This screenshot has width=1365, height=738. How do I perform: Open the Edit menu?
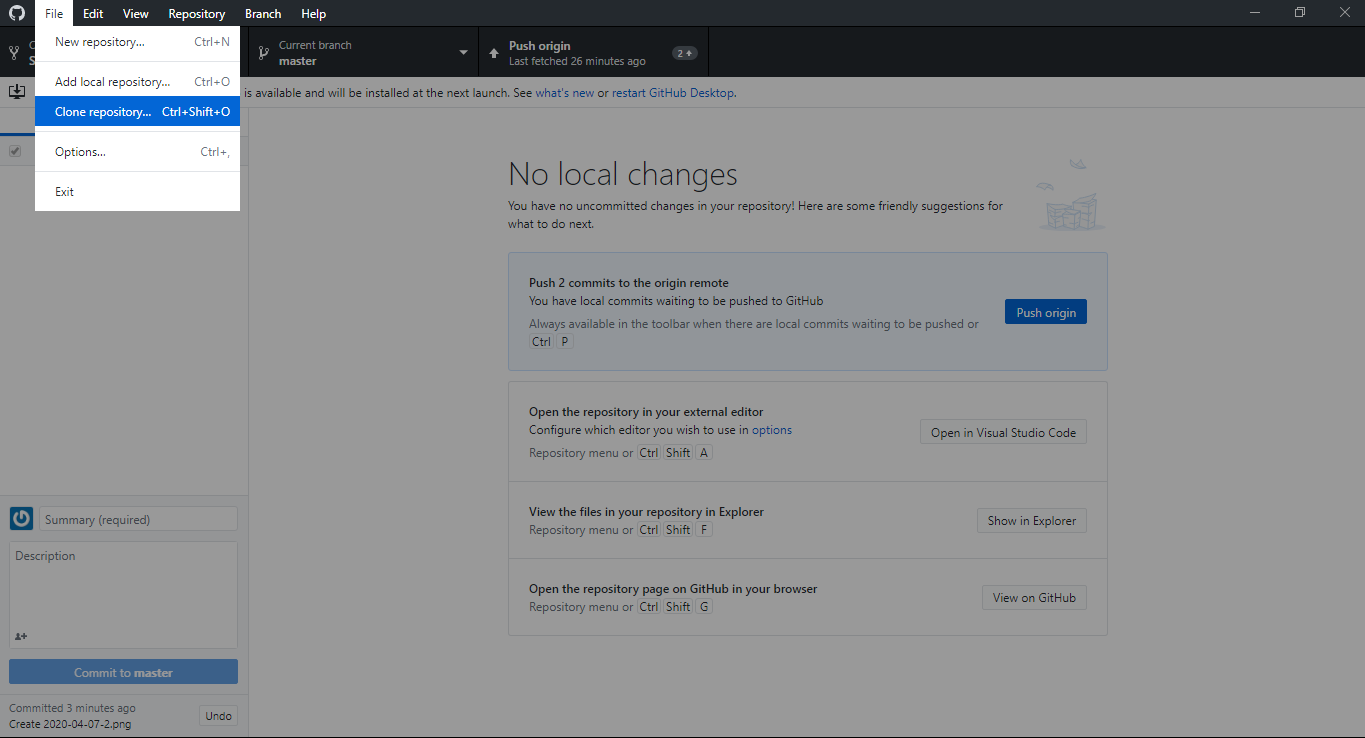pyautogui.click(x=93, y=13)
